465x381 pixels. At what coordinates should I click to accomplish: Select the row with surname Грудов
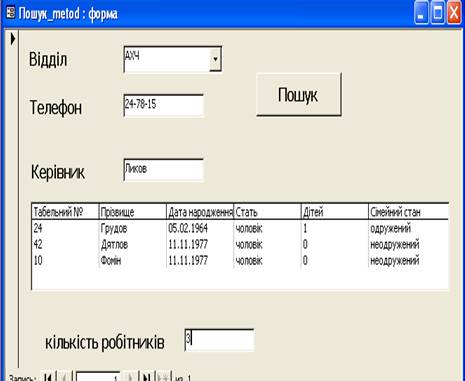click(240, 228)
